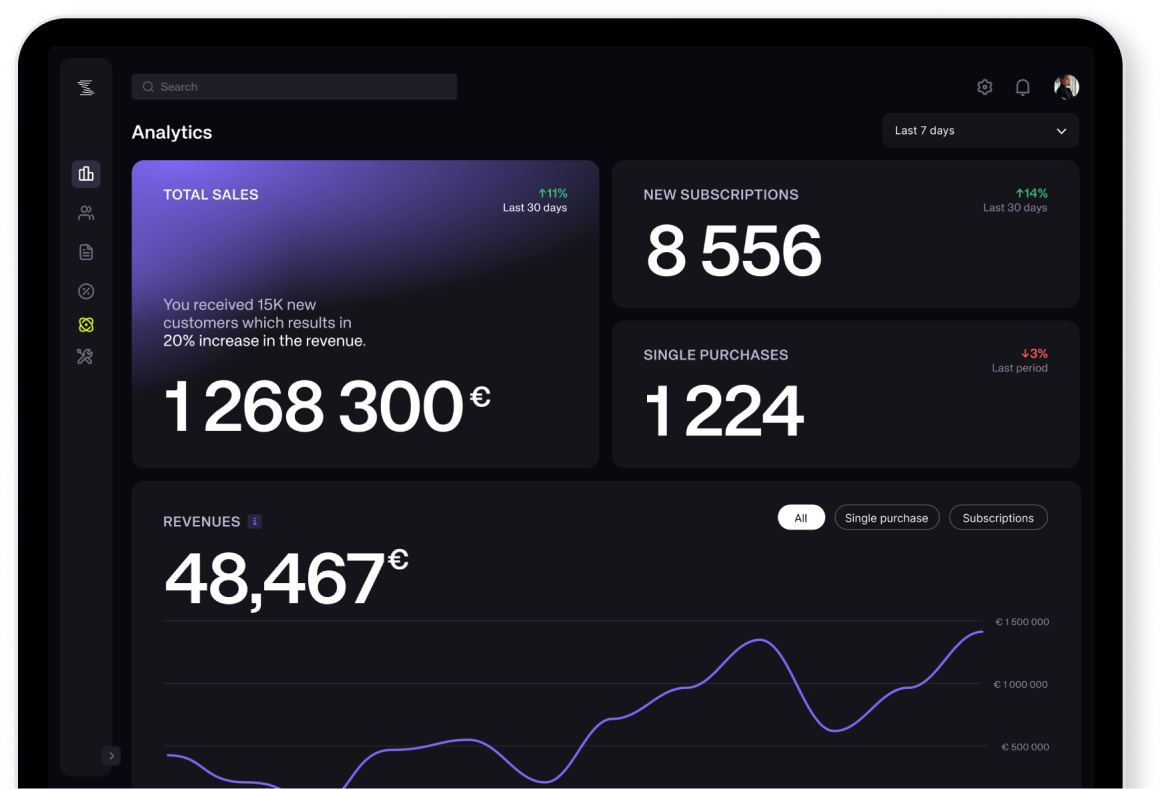Open the Documents page icon in the sidebar
Viewport: 1162px width, 789px height.
pos(86,252)
